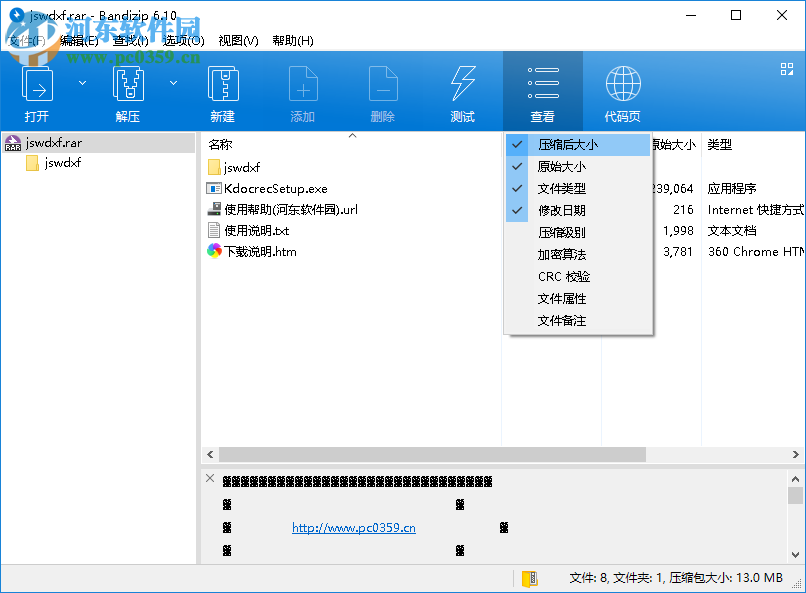Click the horizontal scrollbar left arrow
806x593 pixels.
tap(208, 454)
